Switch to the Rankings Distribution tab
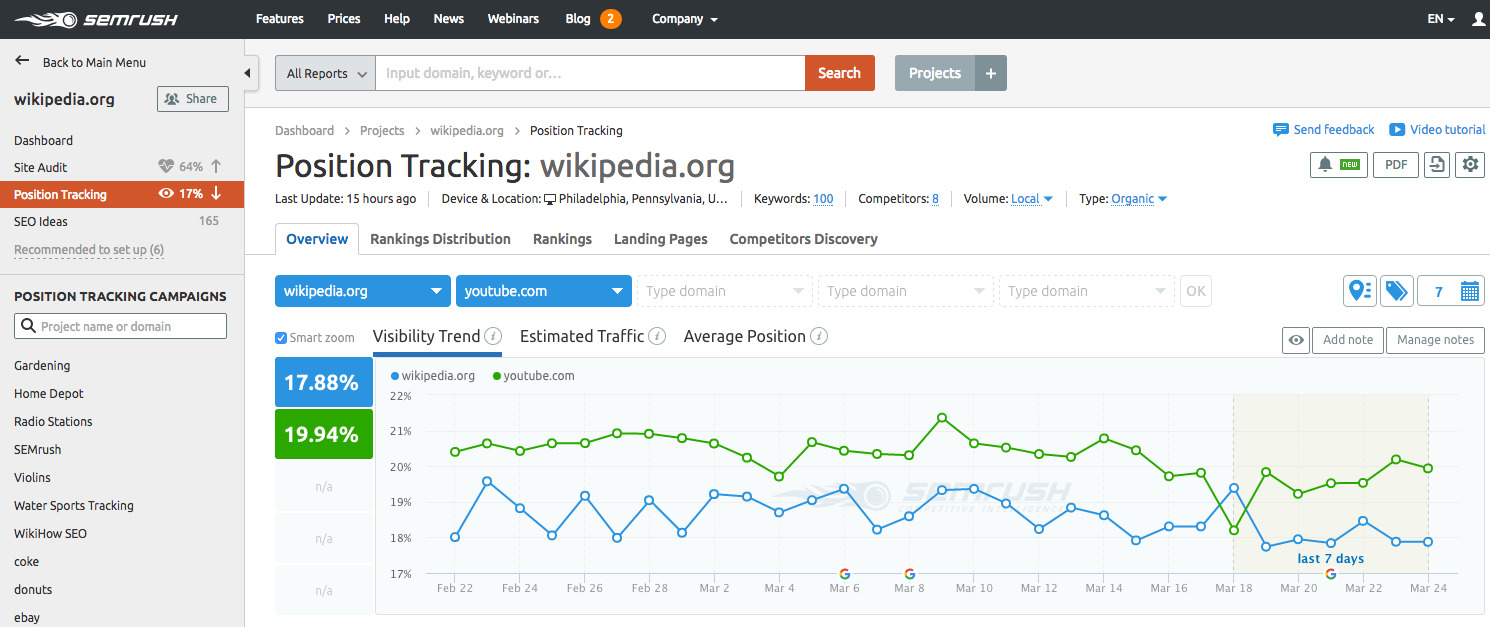Image resolution: width=1490 pixels, height=627 pixels. [x=440, y=239]
